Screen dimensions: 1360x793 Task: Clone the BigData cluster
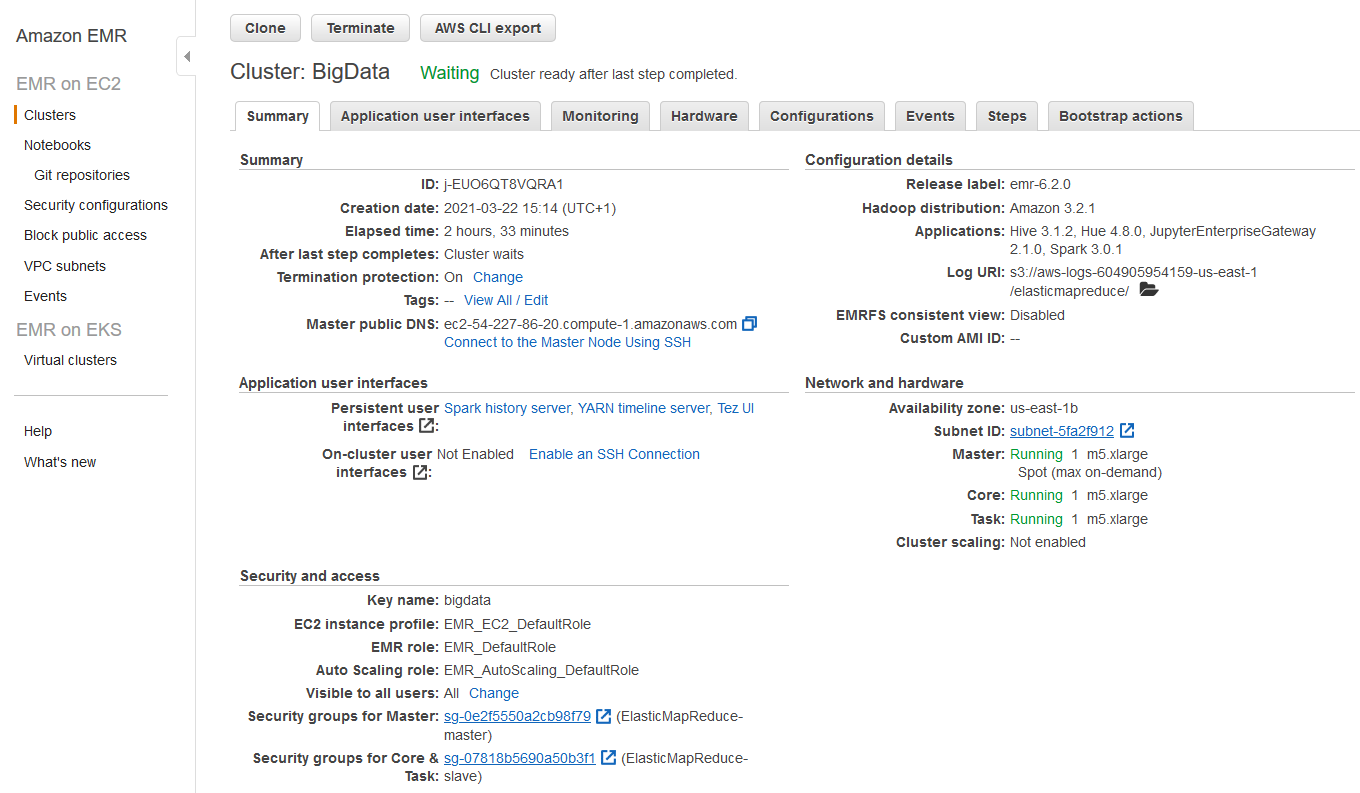(x=265, y=28)
